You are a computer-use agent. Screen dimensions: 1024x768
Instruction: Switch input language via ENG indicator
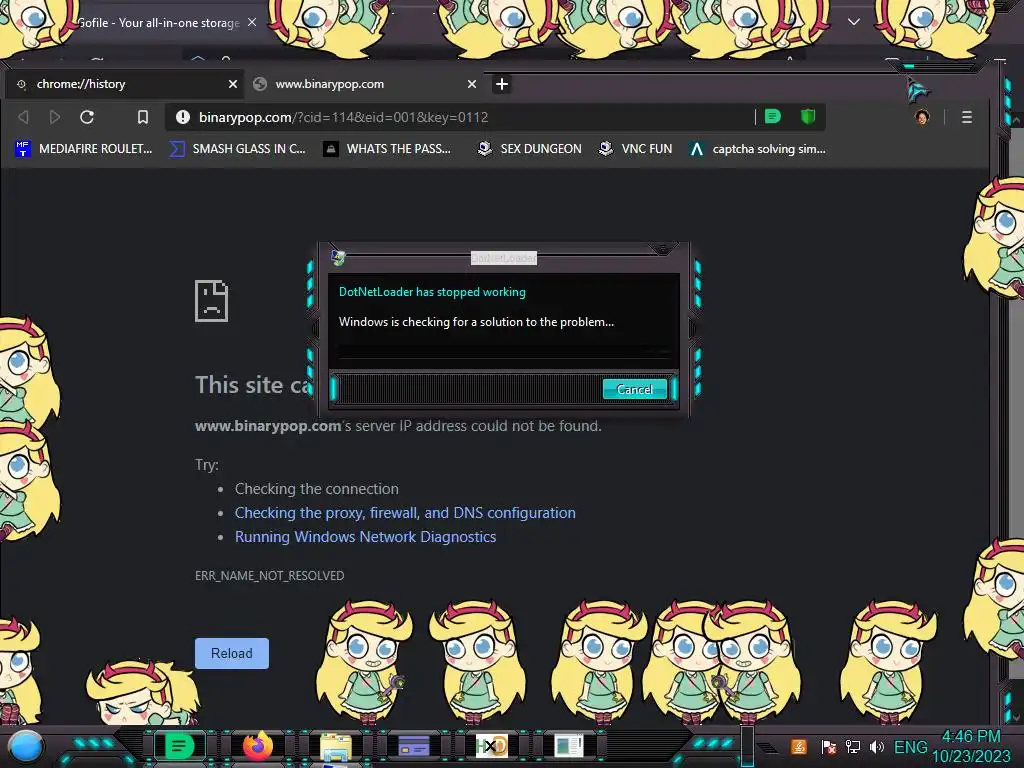point(910,747)
